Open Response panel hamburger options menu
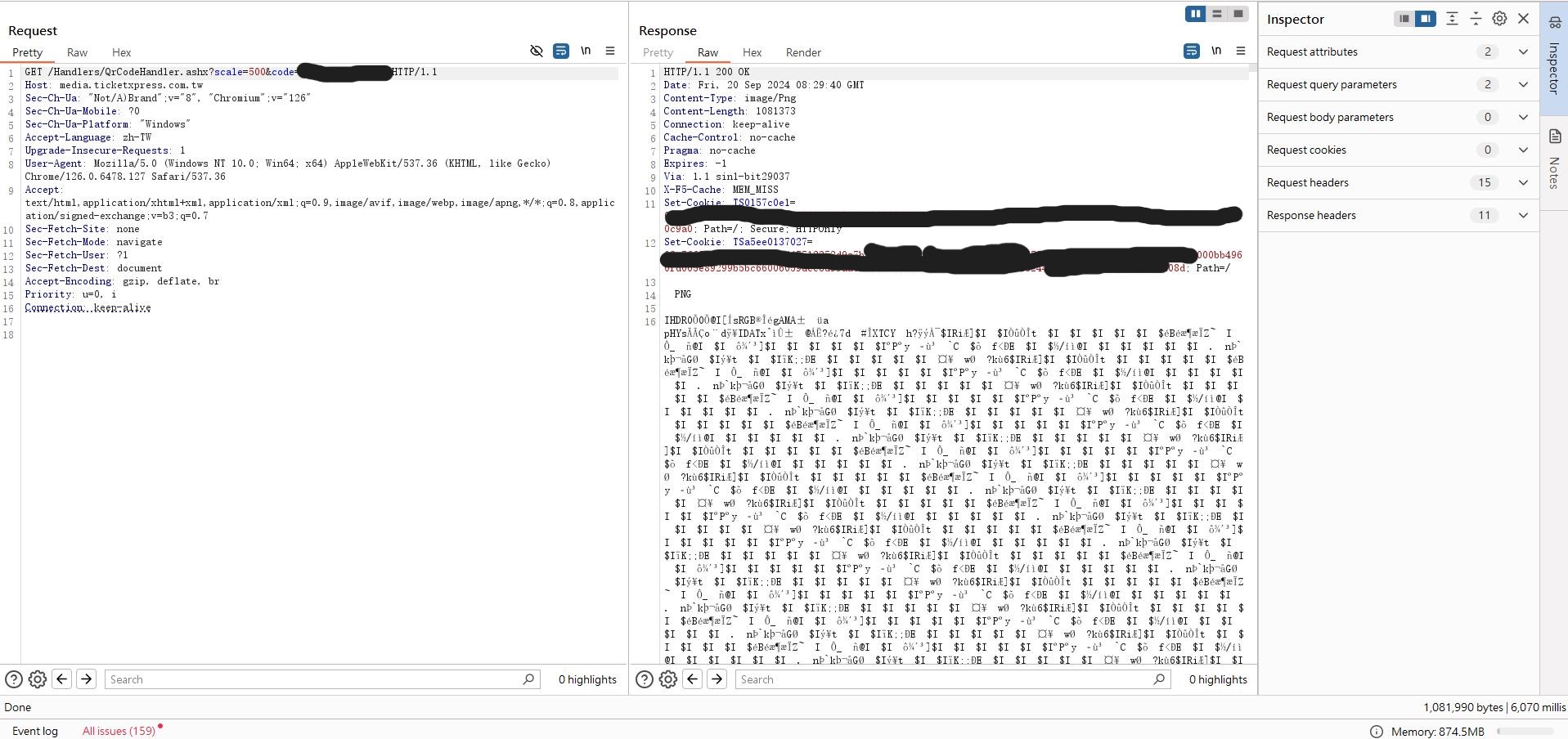 [1241, 51]
